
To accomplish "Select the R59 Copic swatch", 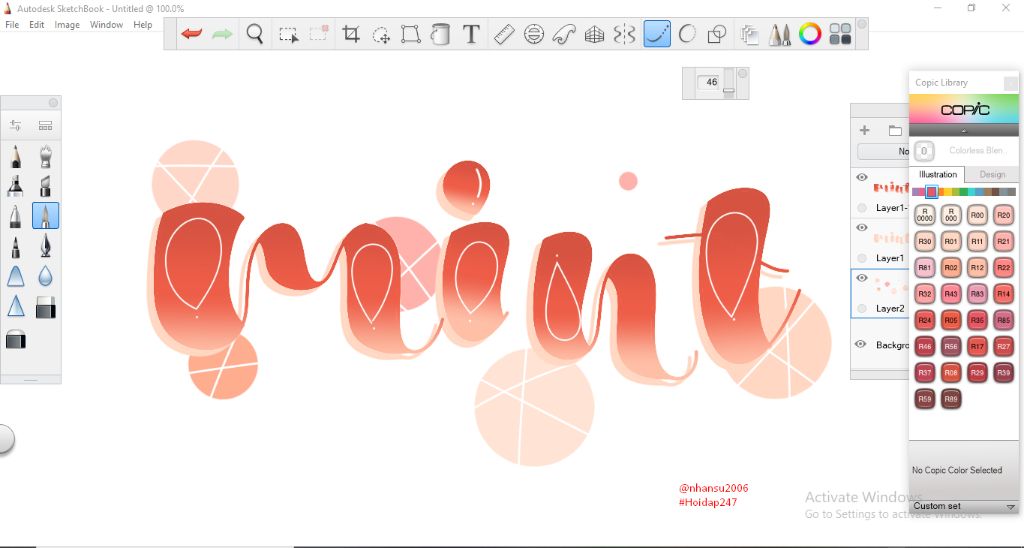I will tap(925, 398).
